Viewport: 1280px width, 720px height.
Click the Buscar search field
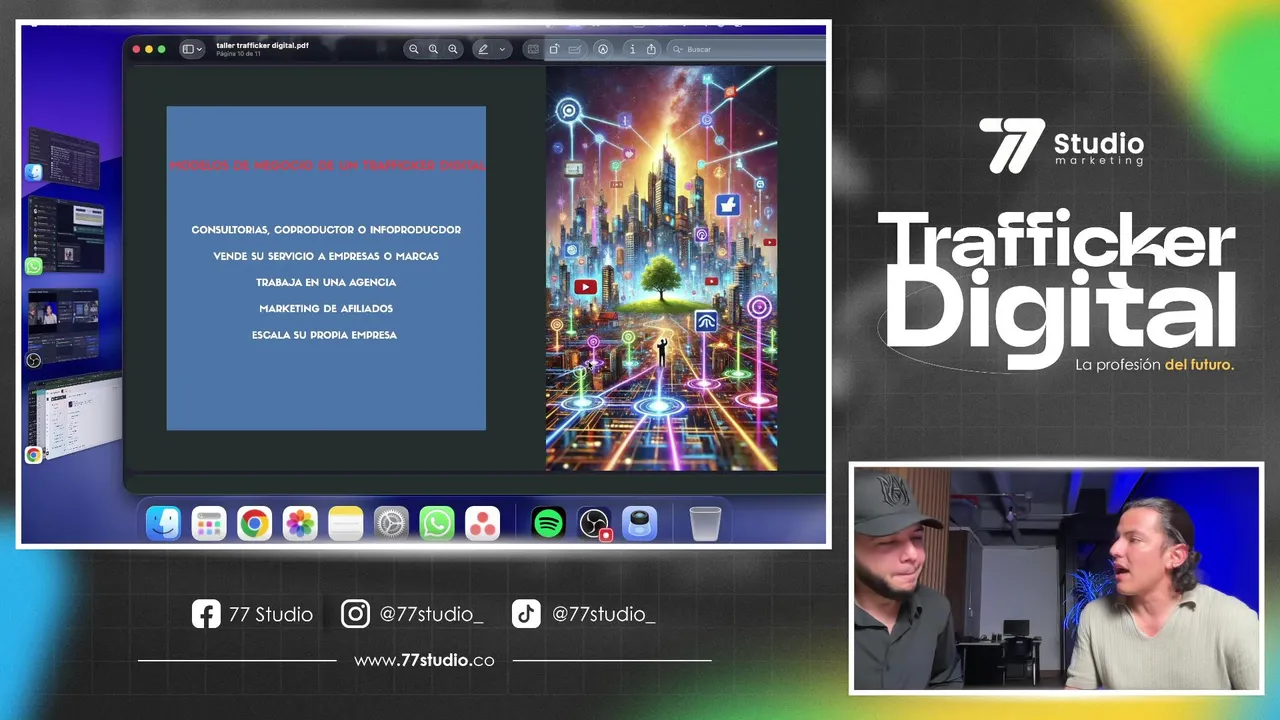(745, 49)
